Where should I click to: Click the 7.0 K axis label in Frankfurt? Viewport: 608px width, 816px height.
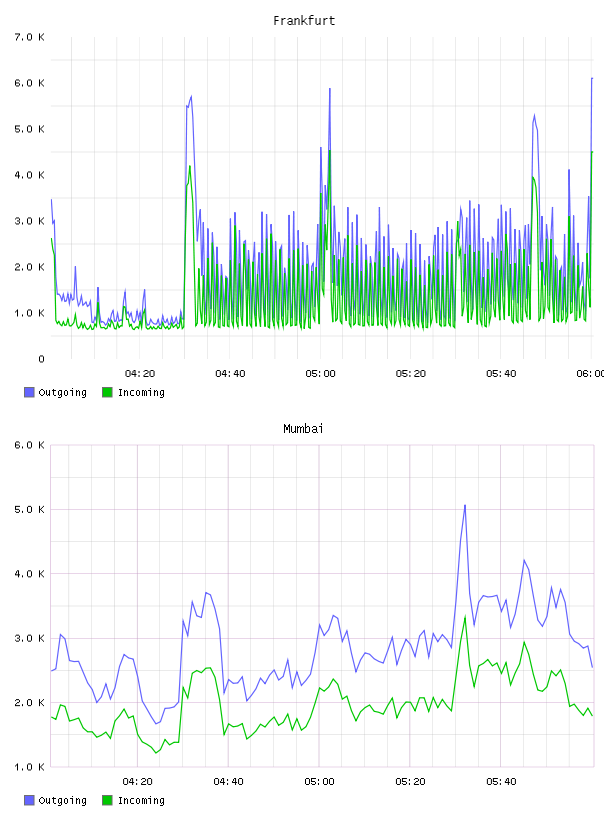[x=30, y=37]
